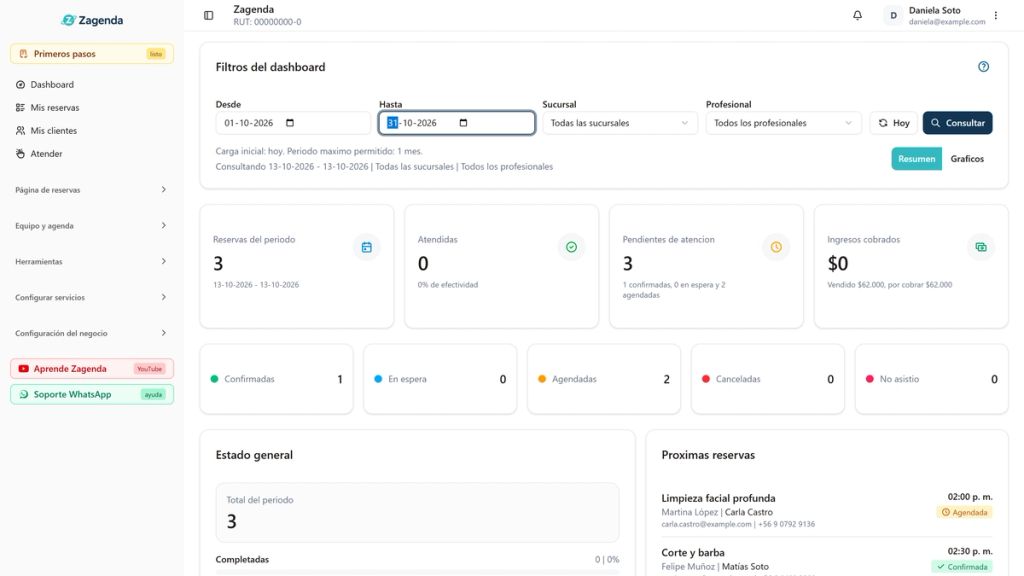Open Atender in the sidebar
This screenshot has width=1024, height=576.
(91, 153)
